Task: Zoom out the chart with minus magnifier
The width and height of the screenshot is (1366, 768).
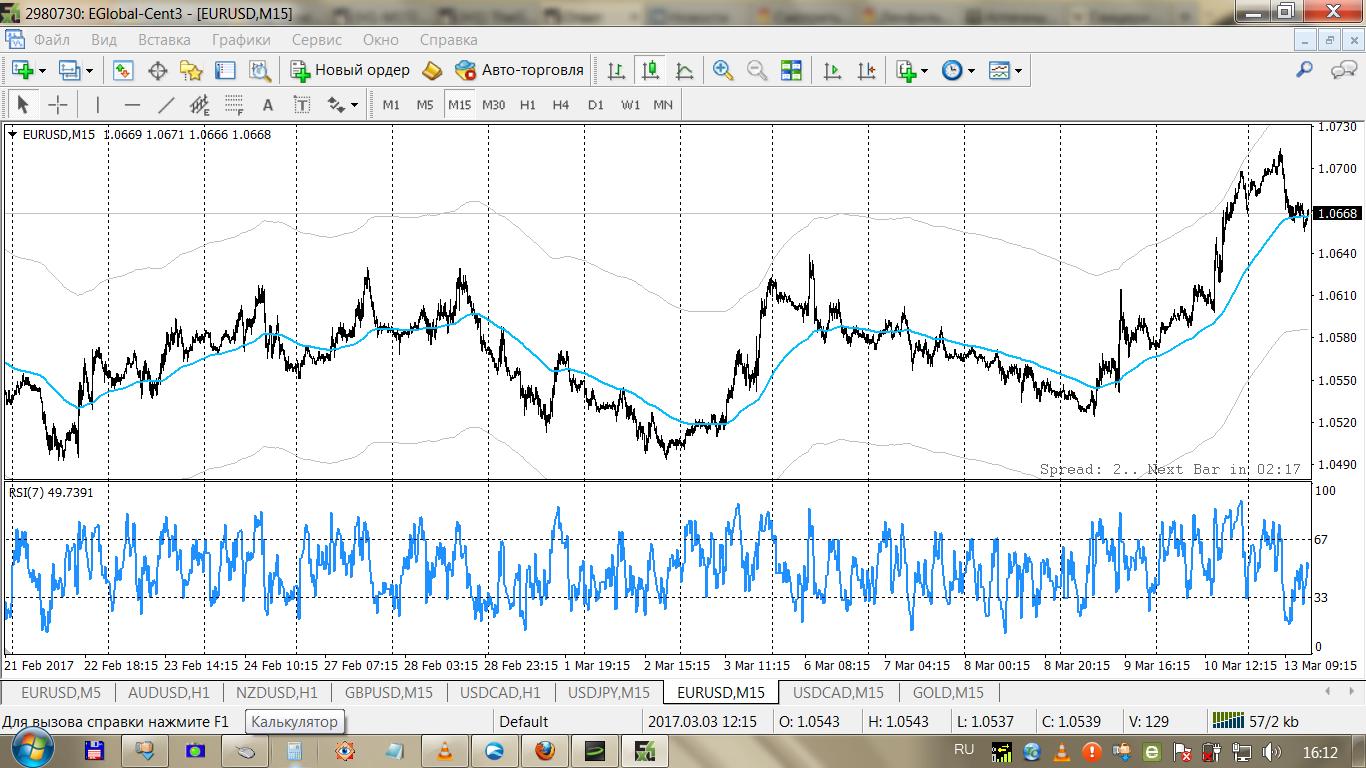Action: click(x=757, y=70)
